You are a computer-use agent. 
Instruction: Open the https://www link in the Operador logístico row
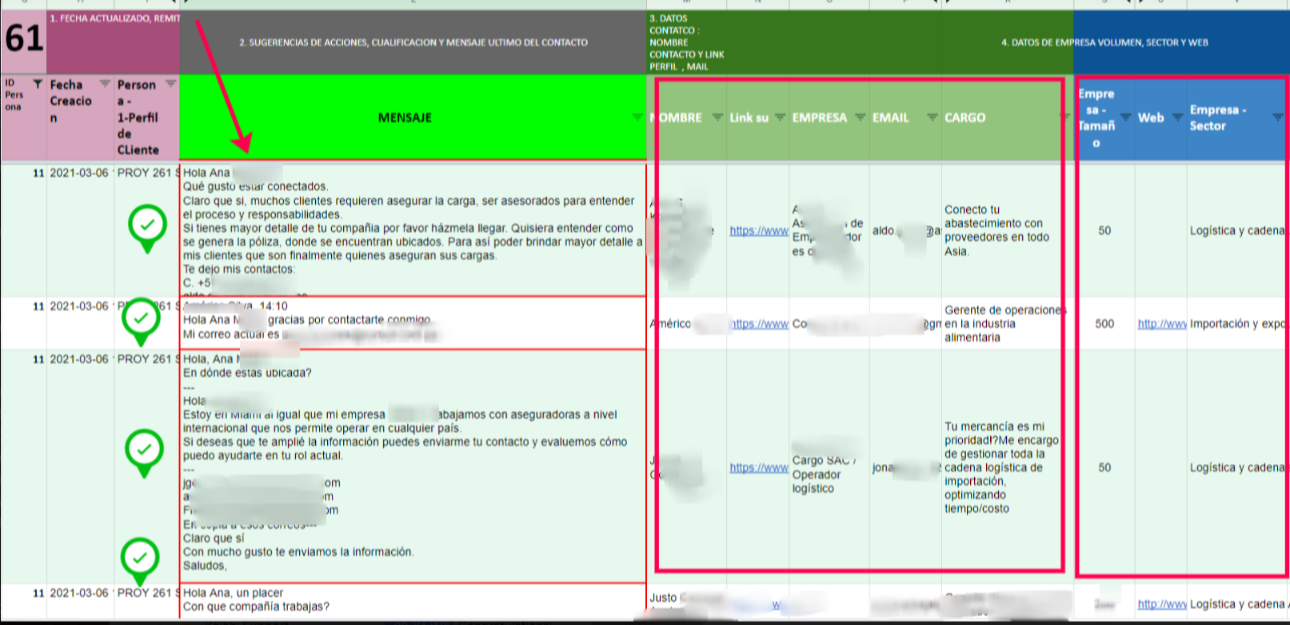tap(758, 467)
